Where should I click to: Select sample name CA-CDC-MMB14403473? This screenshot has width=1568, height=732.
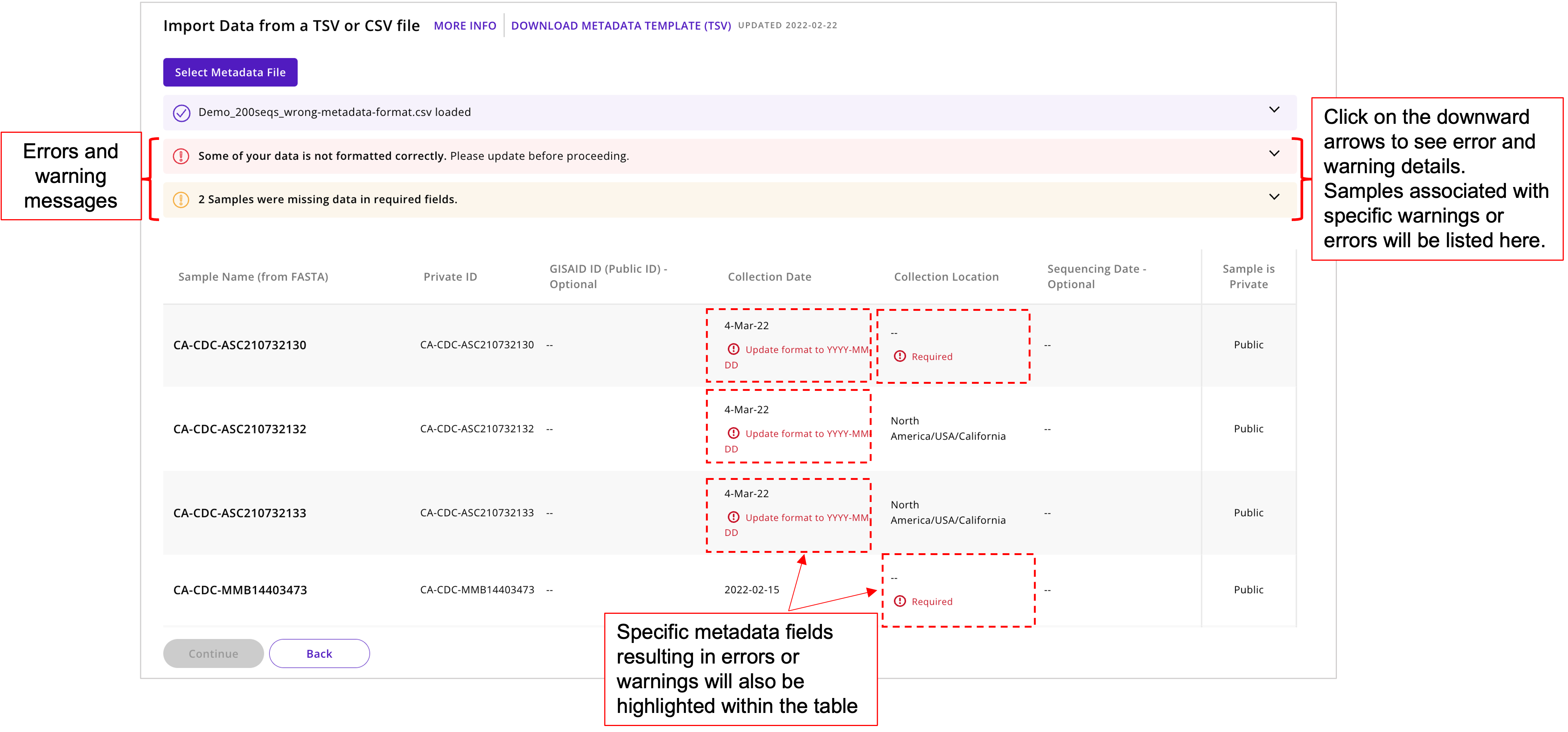point(240,590)
